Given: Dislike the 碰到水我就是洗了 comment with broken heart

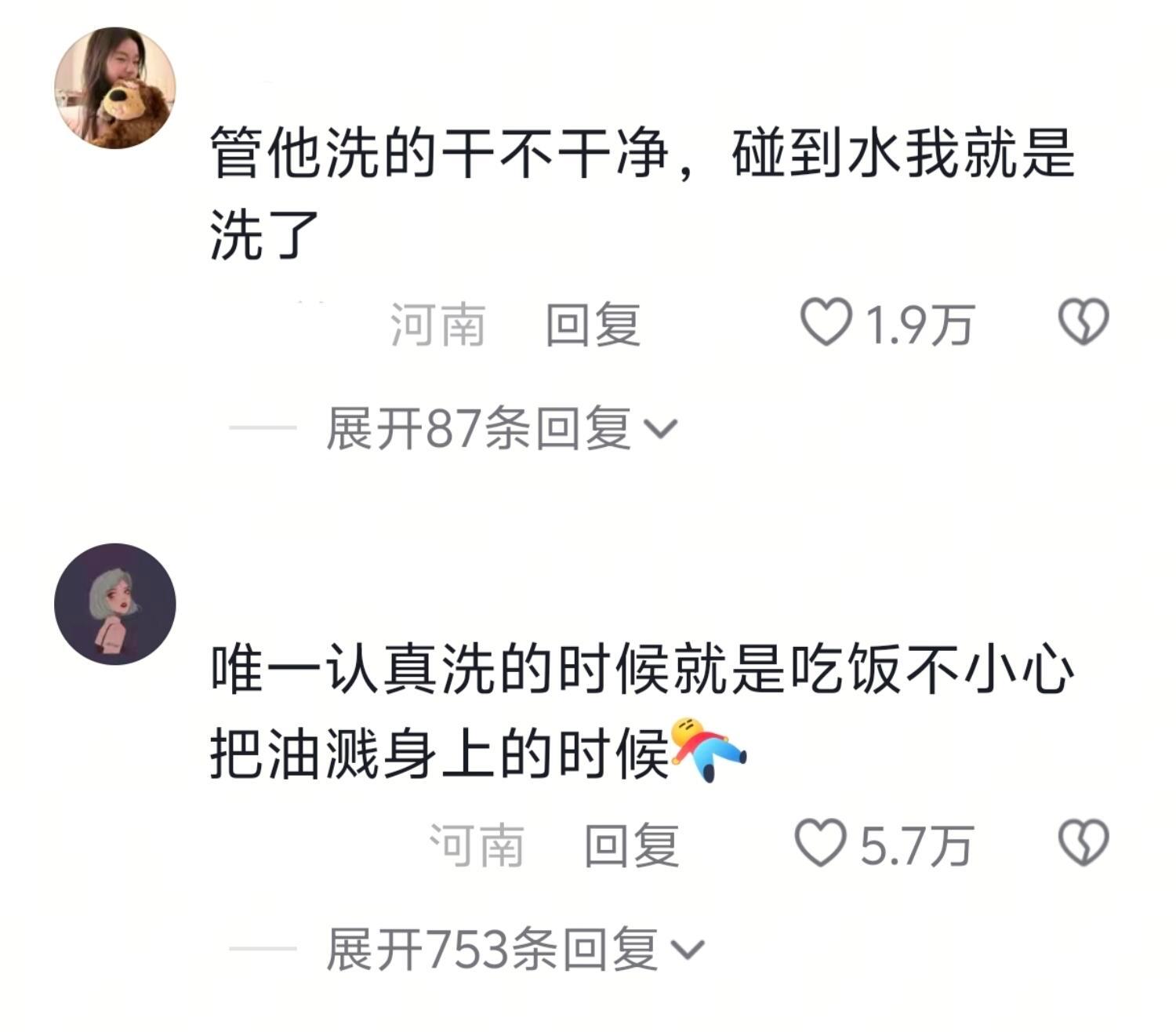Looking at the screenshot, I should click(1083, 322).
